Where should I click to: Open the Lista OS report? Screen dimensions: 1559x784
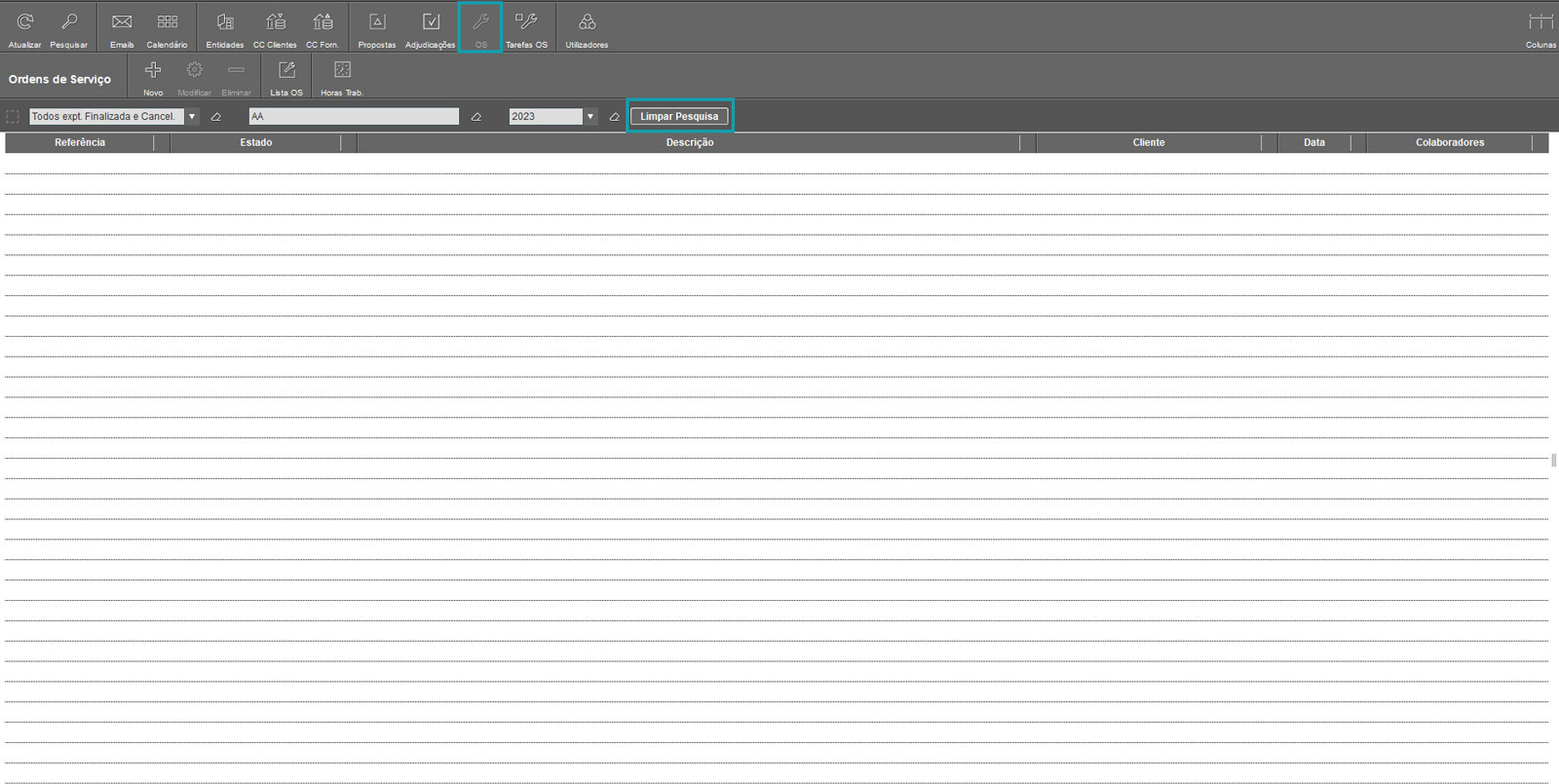286,76
